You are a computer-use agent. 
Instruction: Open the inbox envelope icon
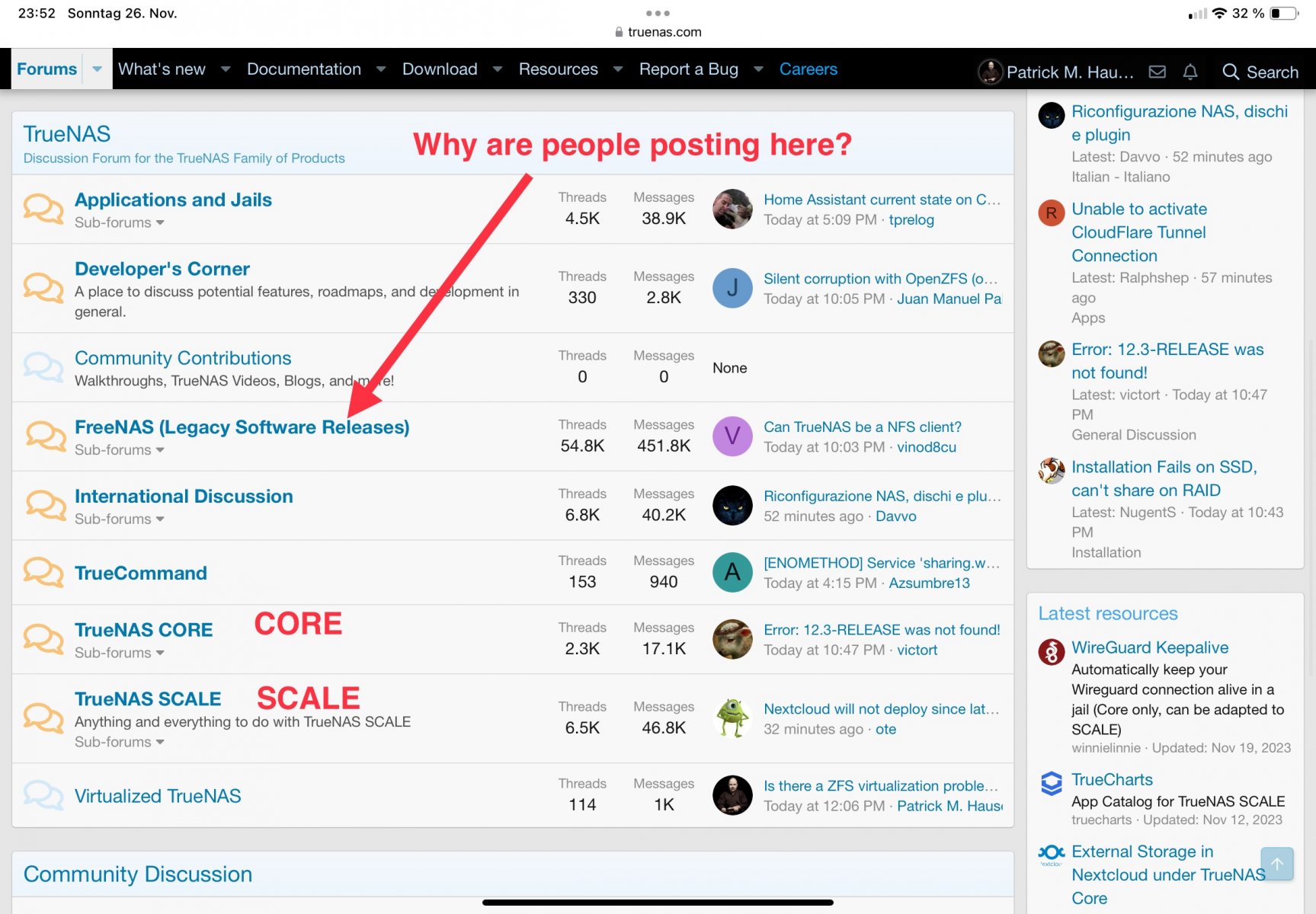coord(1157,72)
